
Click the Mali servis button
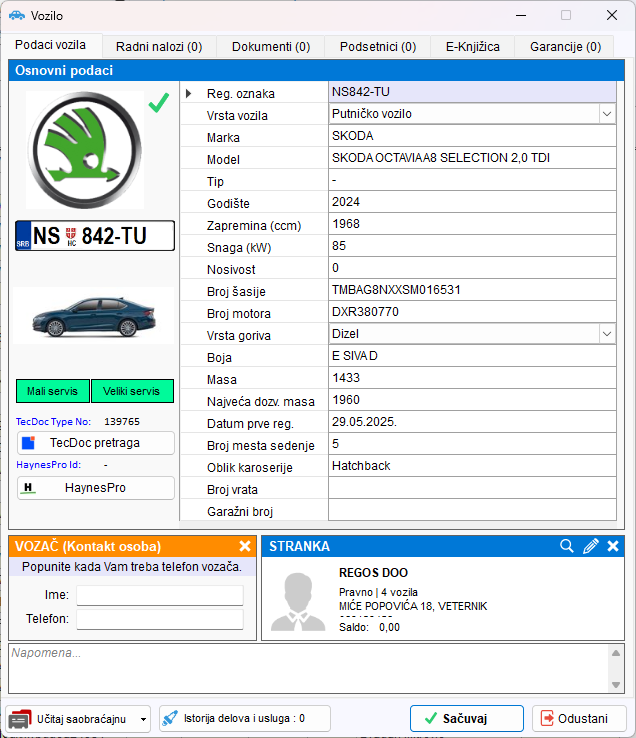pos(52,391)
